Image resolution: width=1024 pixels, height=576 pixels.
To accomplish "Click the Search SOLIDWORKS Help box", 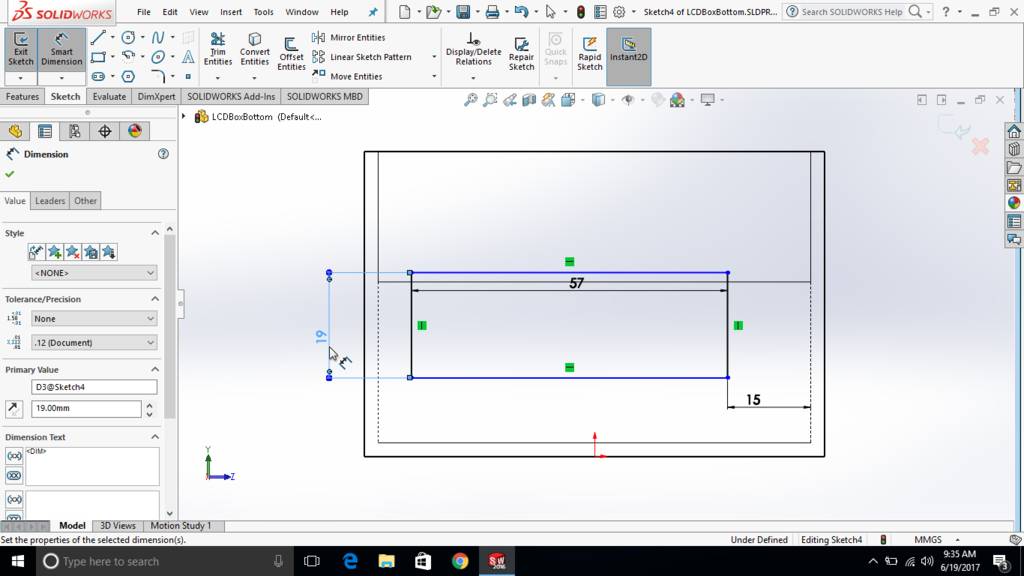I will tap(852, 12).
